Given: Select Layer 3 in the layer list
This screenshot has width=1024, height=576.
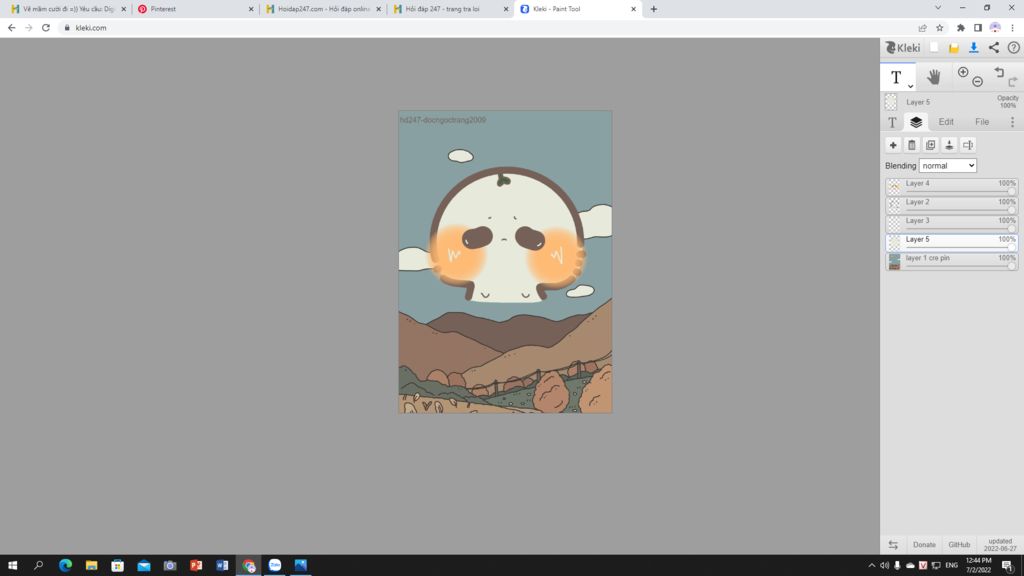Looking at the screenshot, I should pos(952,224).
